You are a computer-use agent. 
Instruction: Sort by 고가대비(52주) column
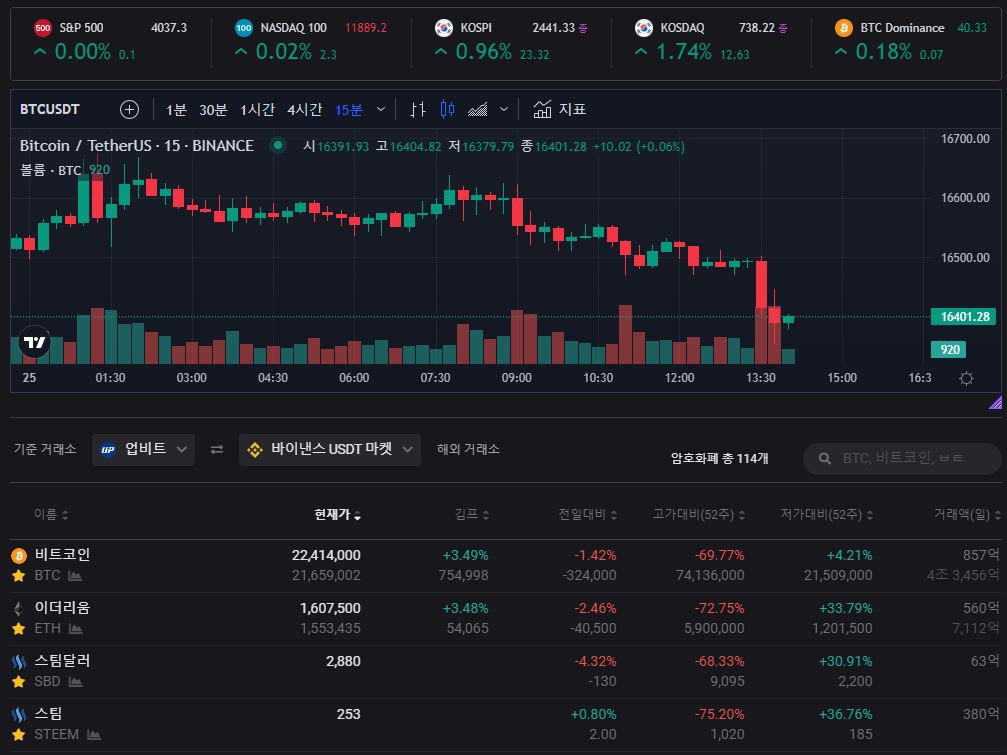(x=699, y=514)
